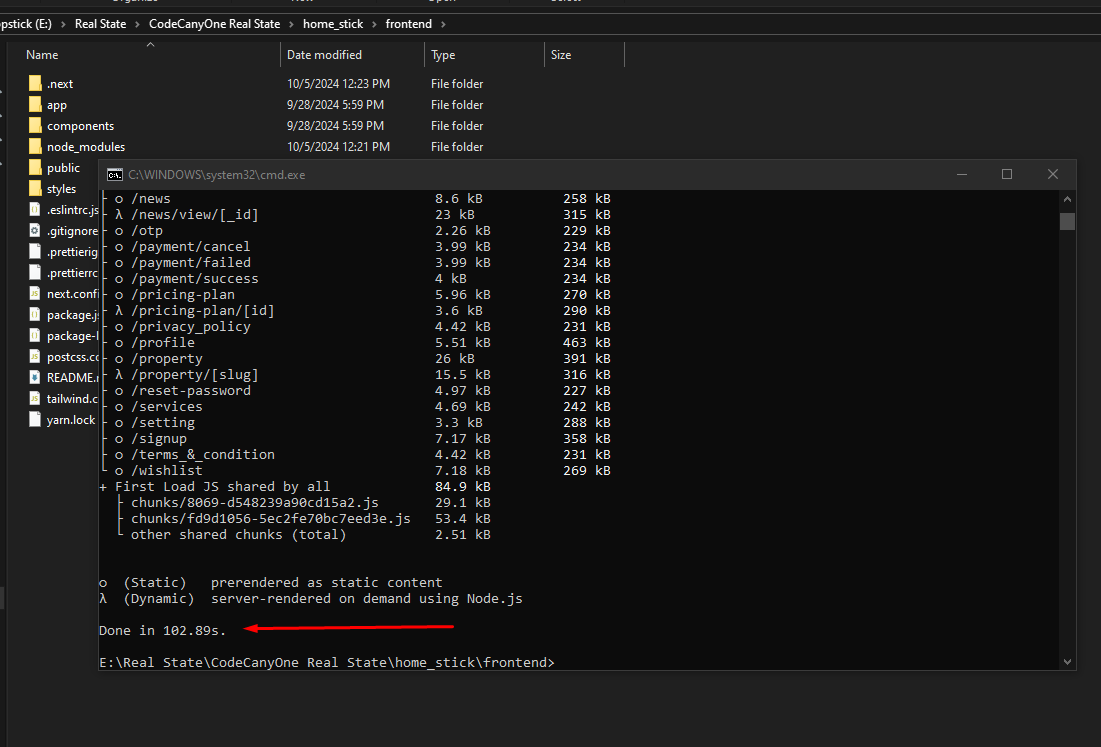The width and height of the screenshot is (1101, 747).
Task: Click the cmd window scrollbar thumb
Action: (x=1067, y=221)
